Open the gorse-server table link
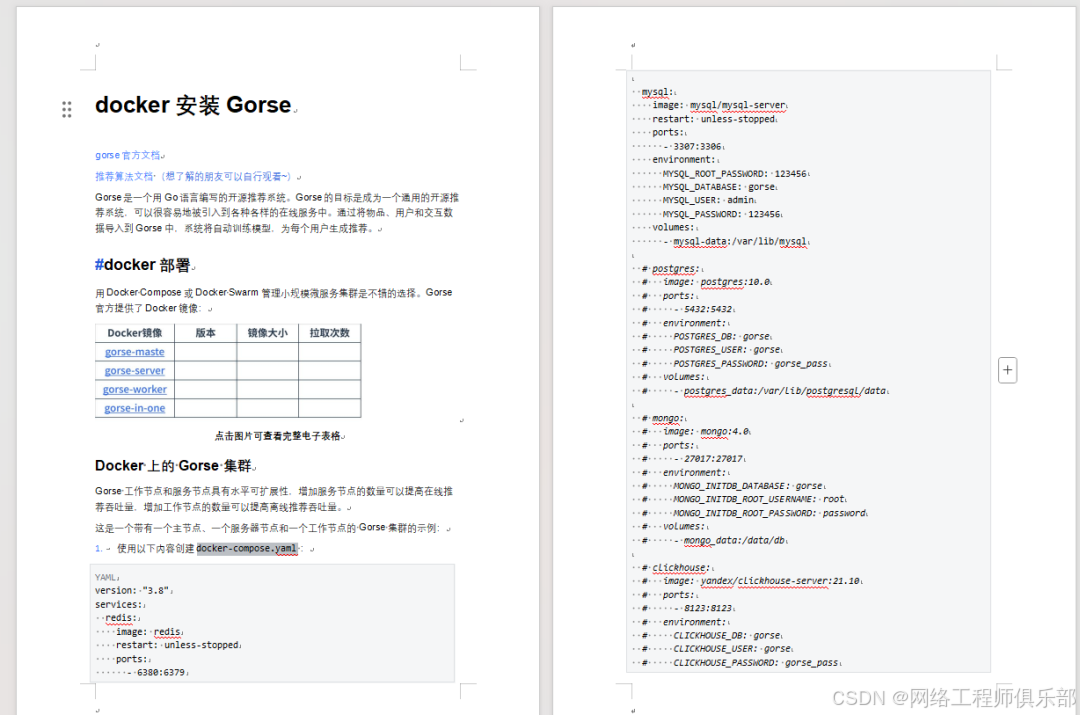The image size is (1080, 715). (x=134, y=371)
